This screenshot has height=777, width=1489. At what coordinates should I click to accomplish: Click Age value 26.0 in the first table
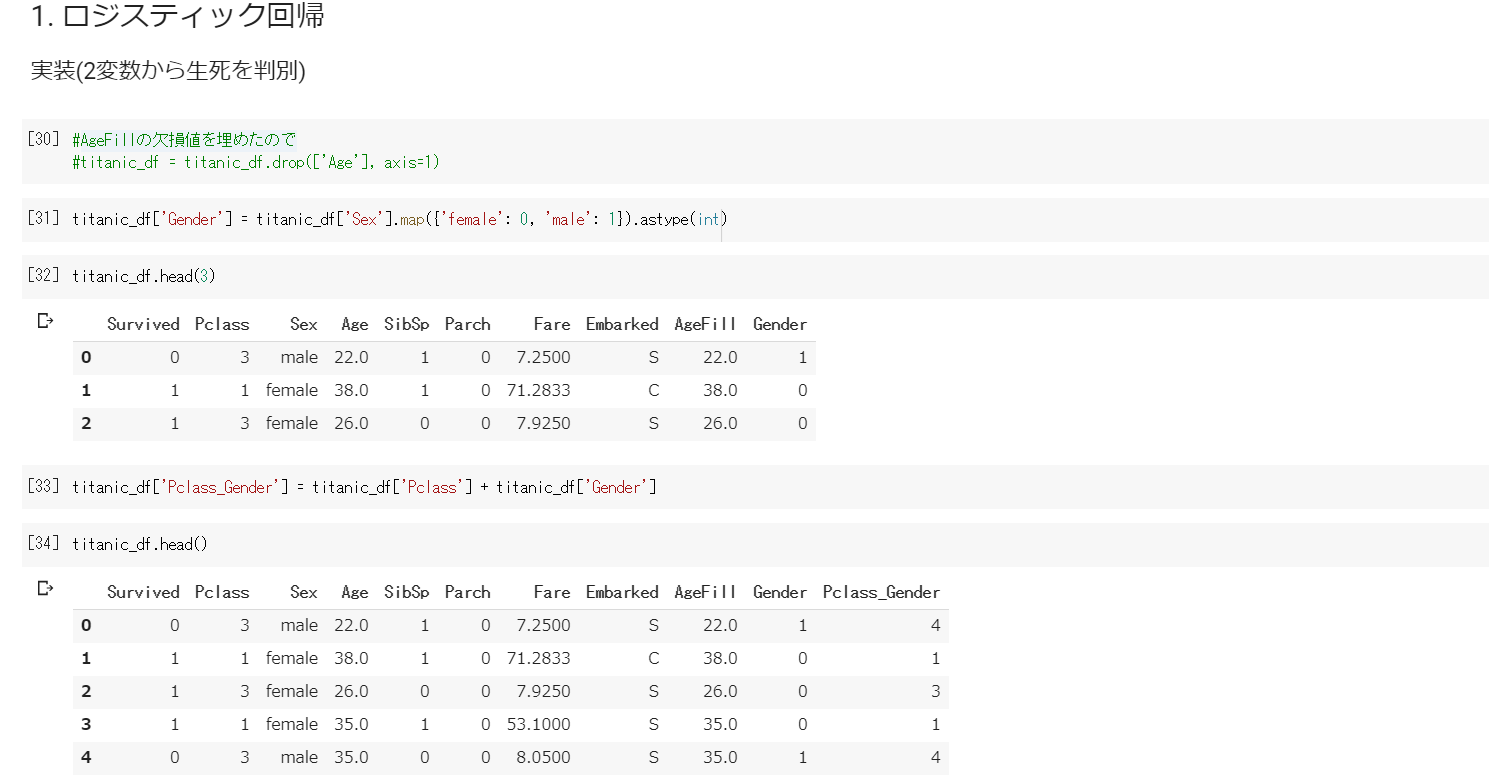(351, 423)
